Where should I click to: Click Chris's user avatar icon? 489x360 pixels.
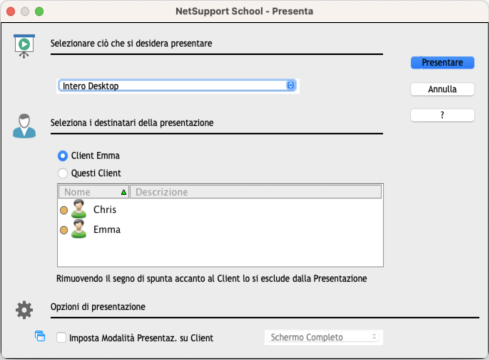[x=79, y=209]
